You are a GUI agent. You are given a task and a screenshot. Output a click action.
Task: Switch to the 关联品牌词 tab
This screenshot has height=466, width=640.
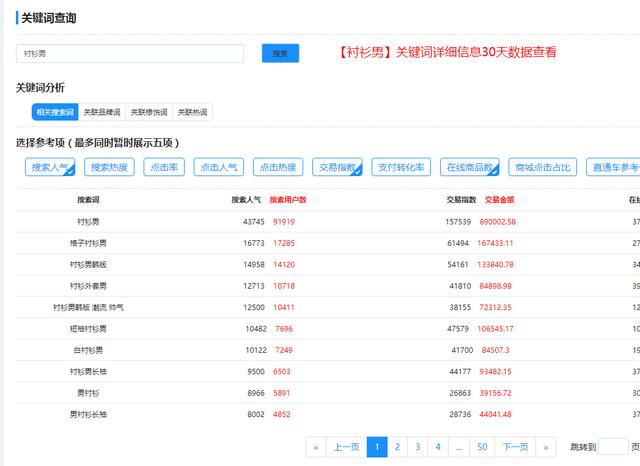[x=101, y=113]
